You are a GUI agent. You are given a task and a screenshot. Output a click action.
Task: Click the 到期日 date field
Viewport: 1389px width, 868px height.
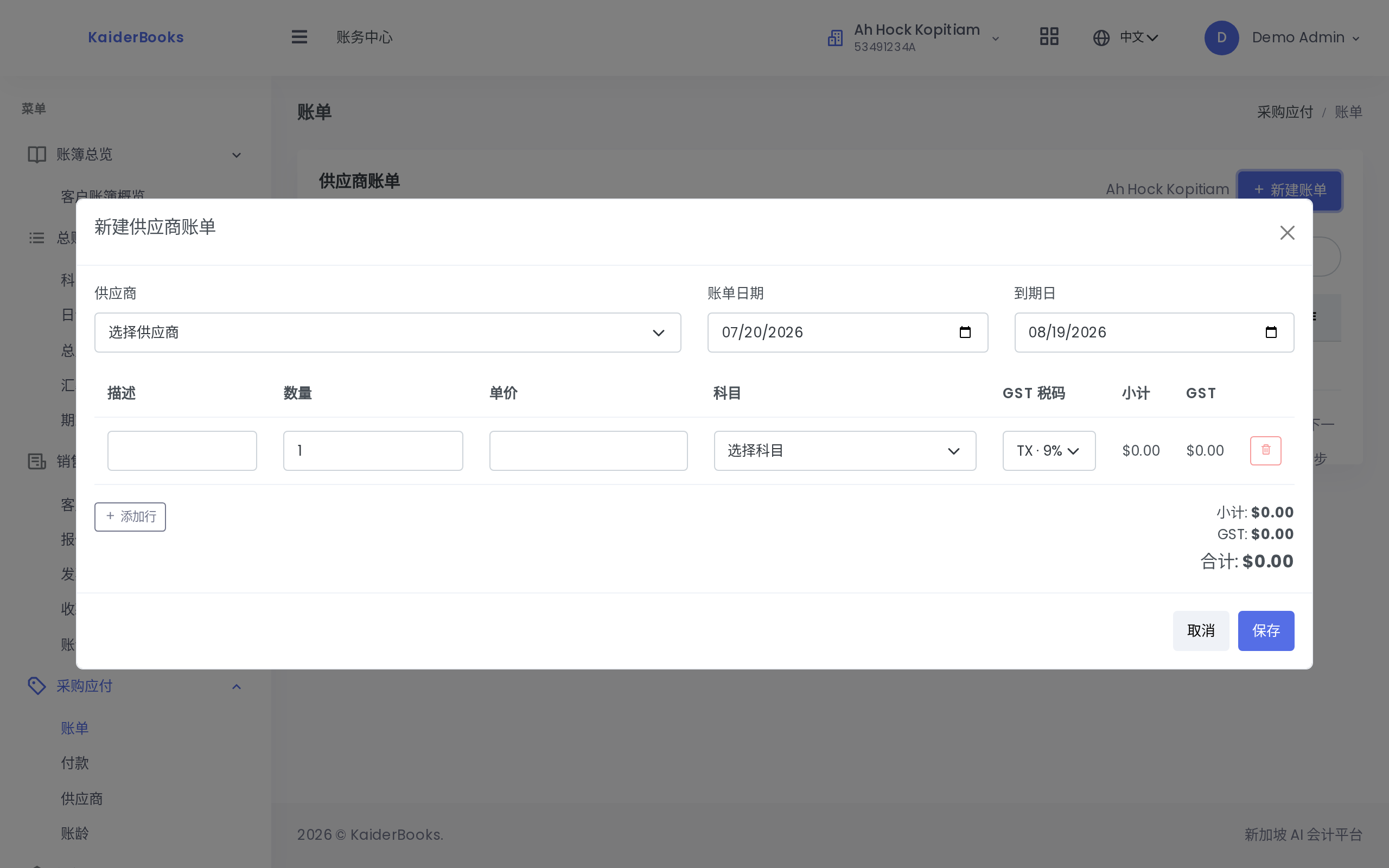(x=1154, y=333)
